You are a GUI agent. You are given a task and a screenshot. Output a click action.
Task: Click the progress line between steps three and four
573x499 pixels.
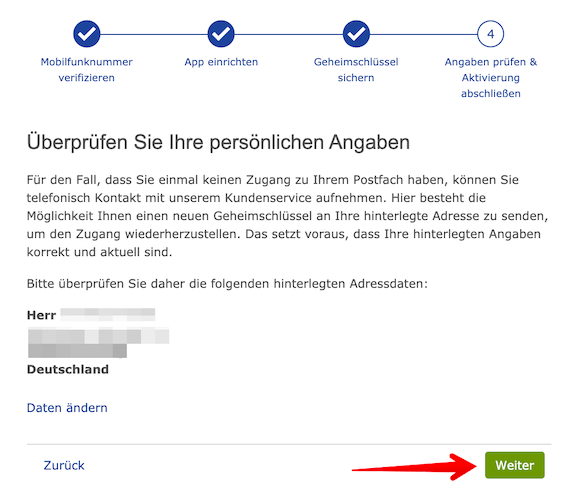(424, 34)
